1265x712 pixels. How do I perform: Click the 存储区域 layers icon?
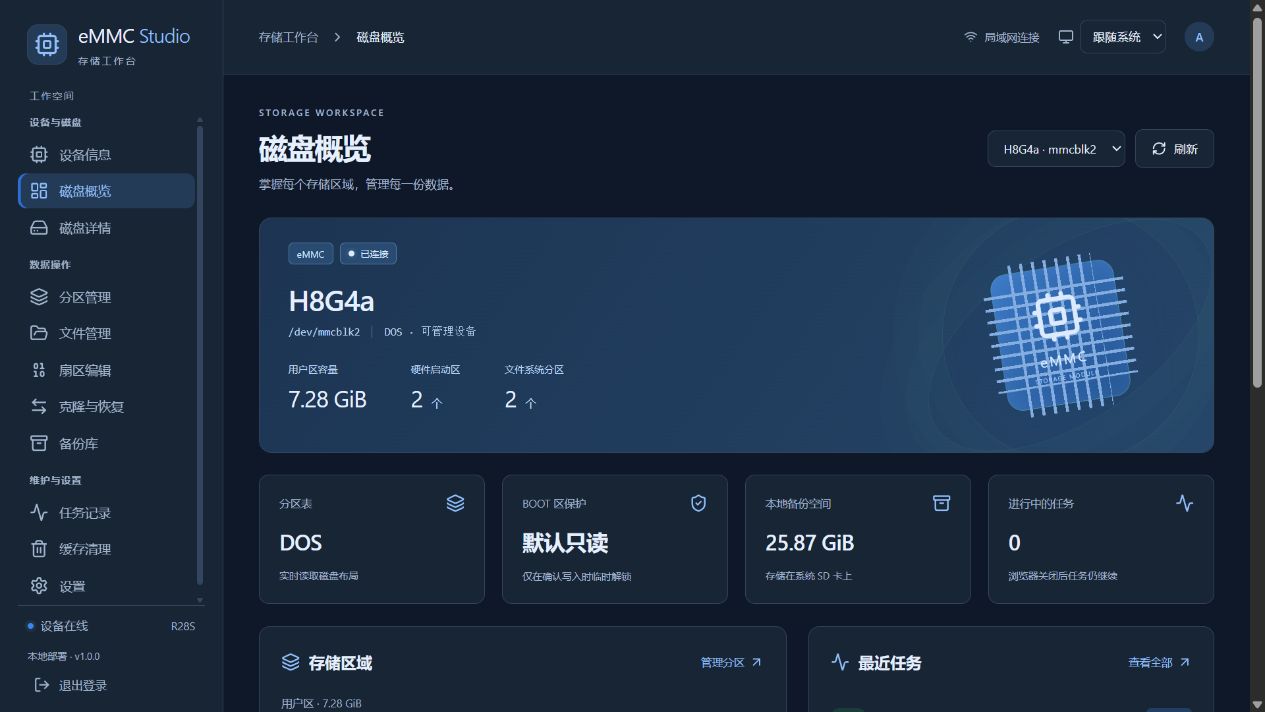coord(291,662)
